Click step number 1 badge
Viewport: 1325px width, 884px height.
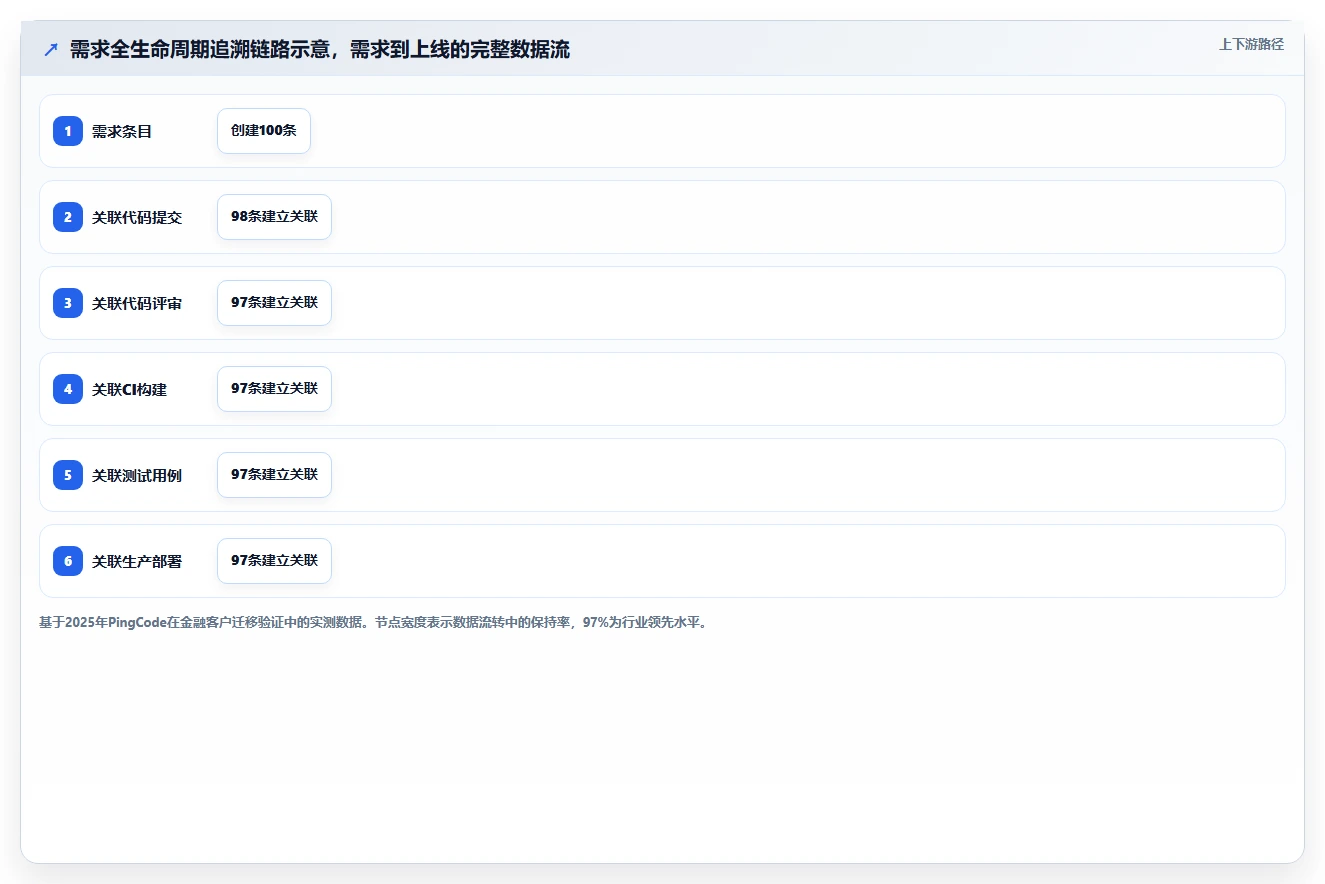click(x=68, y=131)
